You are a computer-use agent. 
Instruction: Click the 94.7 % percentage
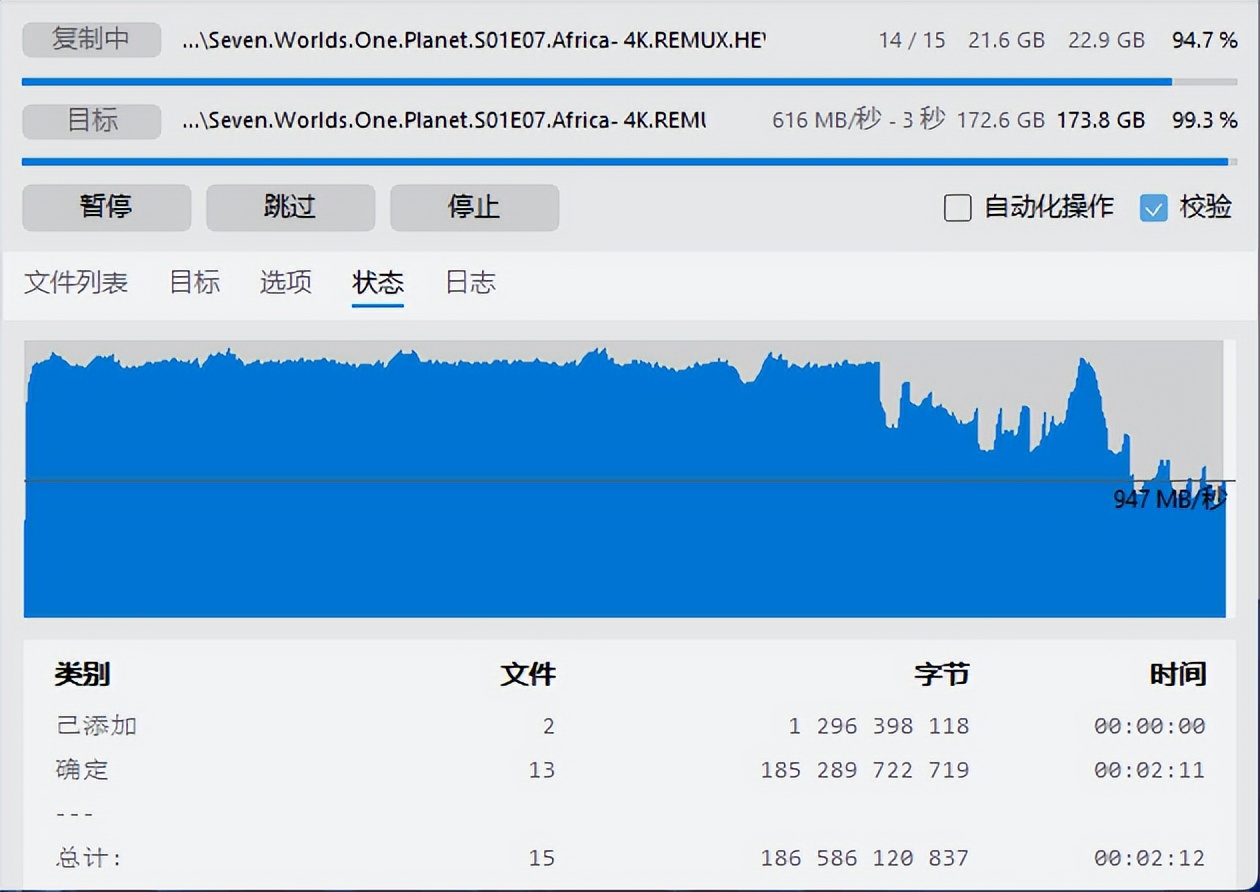(1205, 41)
